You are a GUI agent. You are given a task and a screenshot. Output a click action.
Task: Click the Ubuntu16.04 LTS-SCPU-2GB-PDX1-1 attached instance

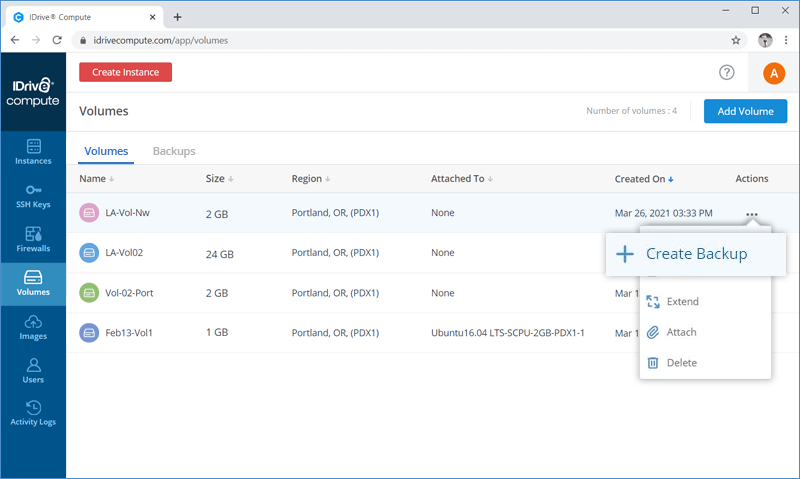pos(508,333)
